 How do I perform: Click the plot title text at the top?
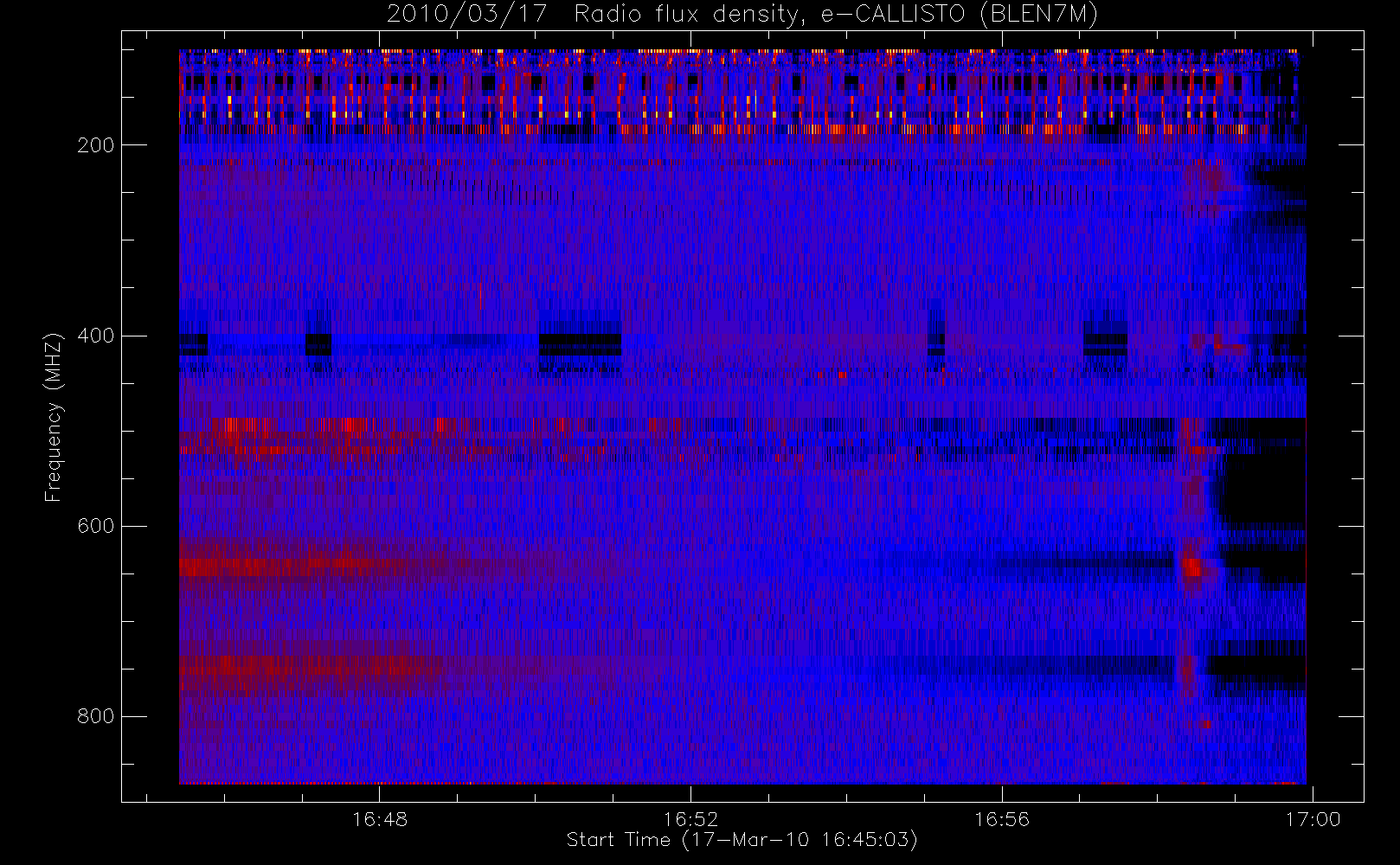(x=742, y=15)
